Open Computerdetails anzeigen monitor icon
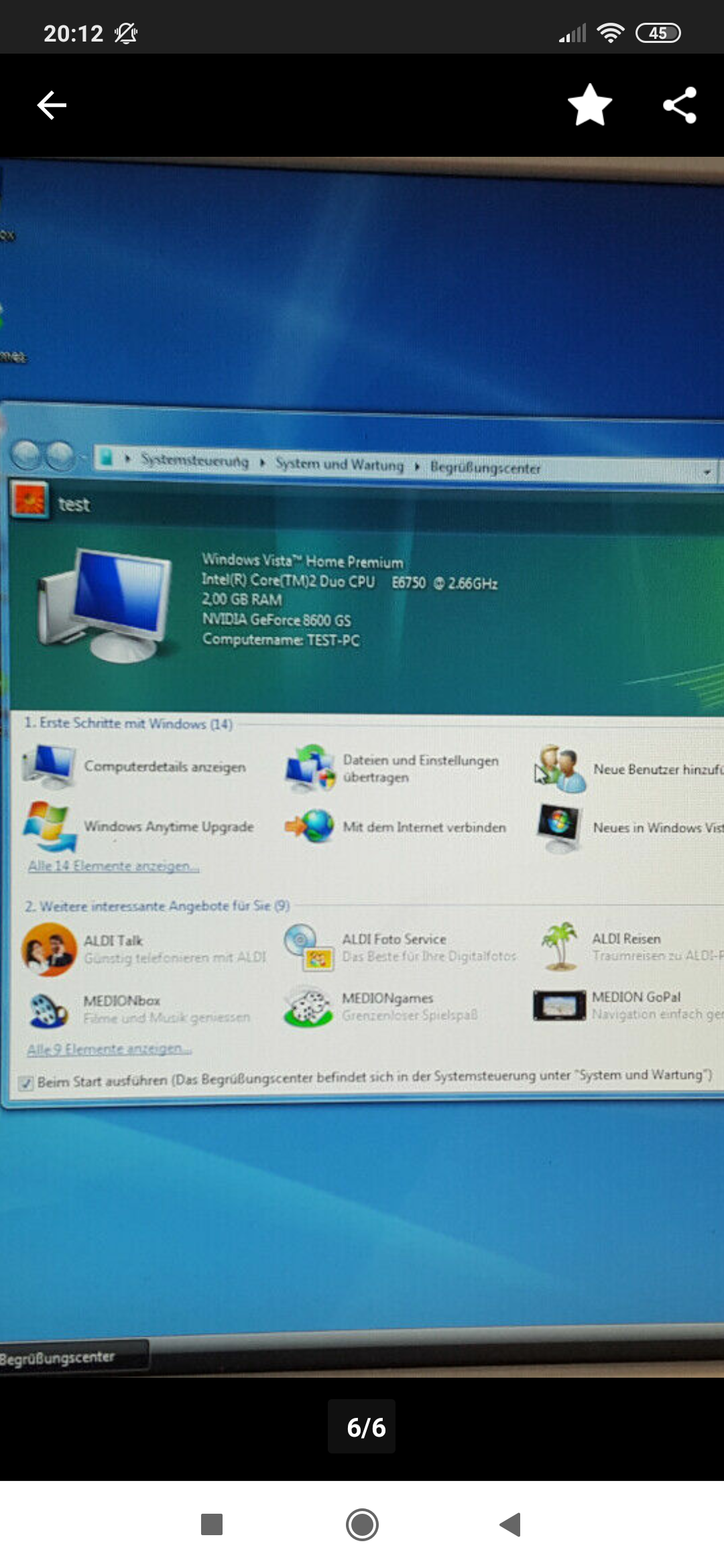The image size is (724, 1568). click(48, 765)
